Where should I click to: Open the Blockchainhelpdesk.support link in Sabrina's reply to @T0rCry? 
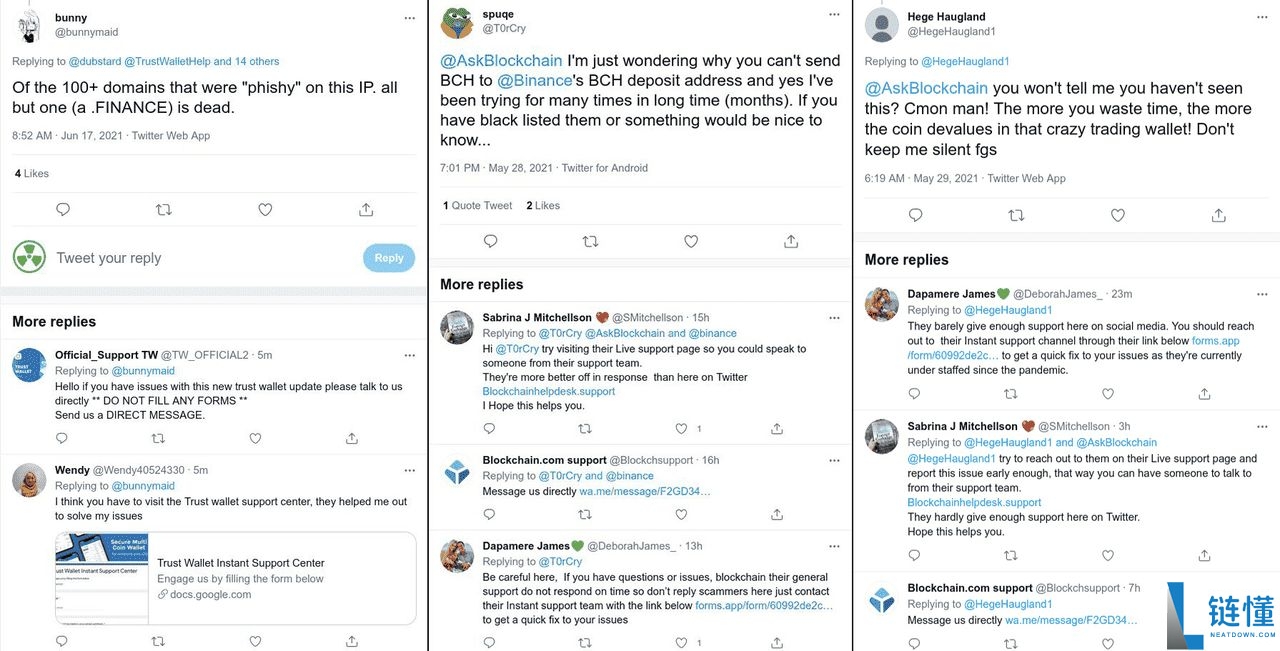tap(548, 392)
